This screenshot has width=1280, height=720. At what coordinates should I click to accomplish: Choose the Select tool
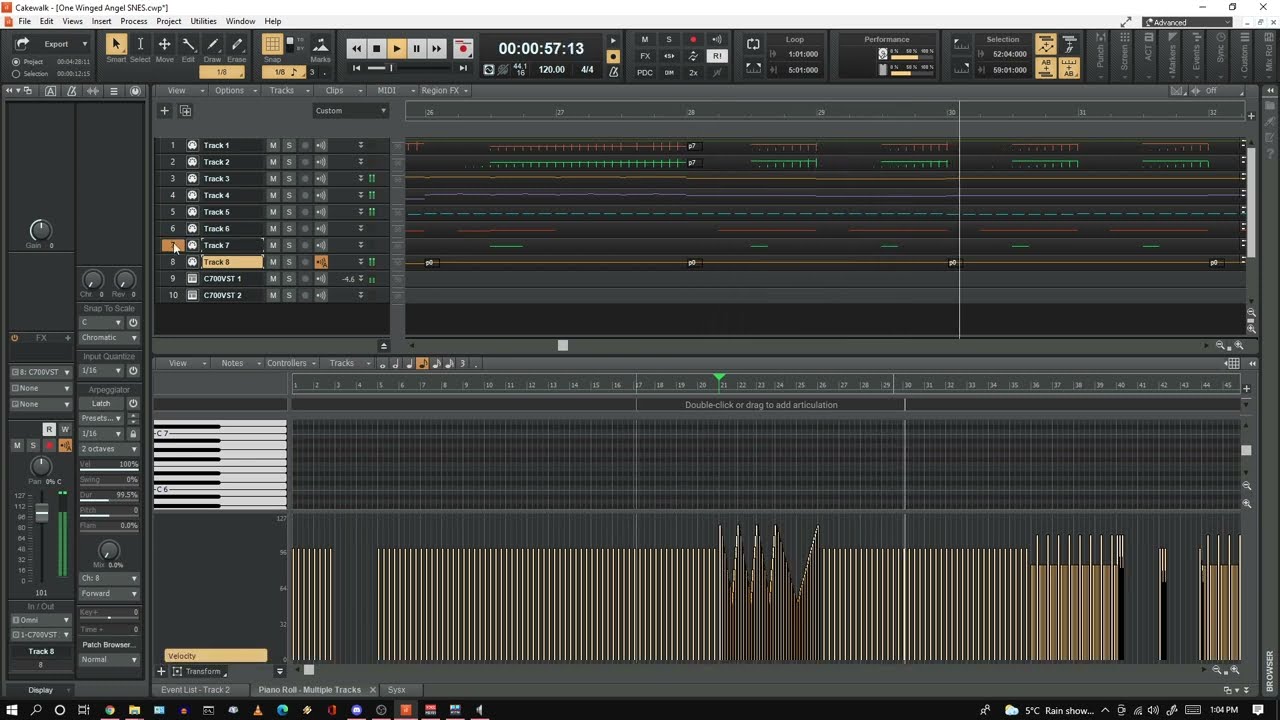(140, 44)
